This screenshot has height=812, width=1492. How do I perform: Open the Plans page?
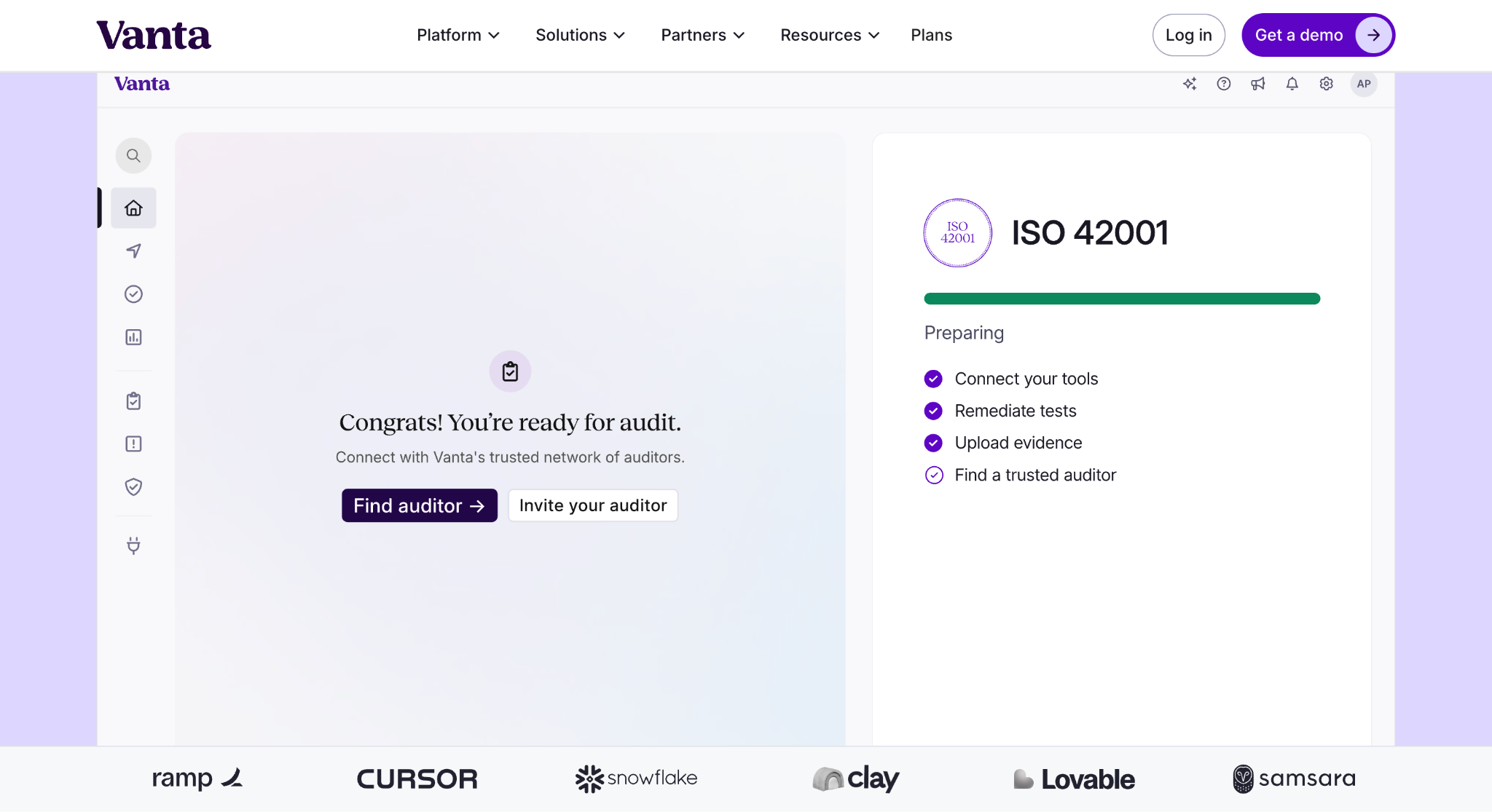931,35
